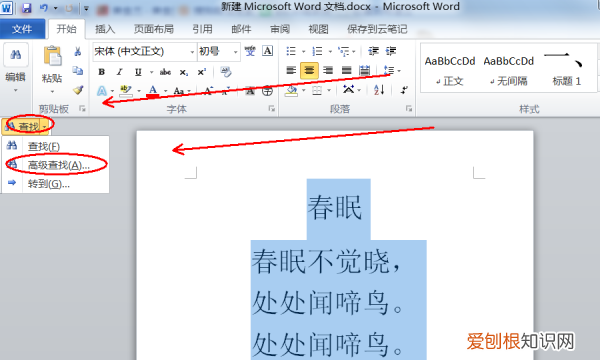Click the Font Color red A swatch

coord(153,91)
